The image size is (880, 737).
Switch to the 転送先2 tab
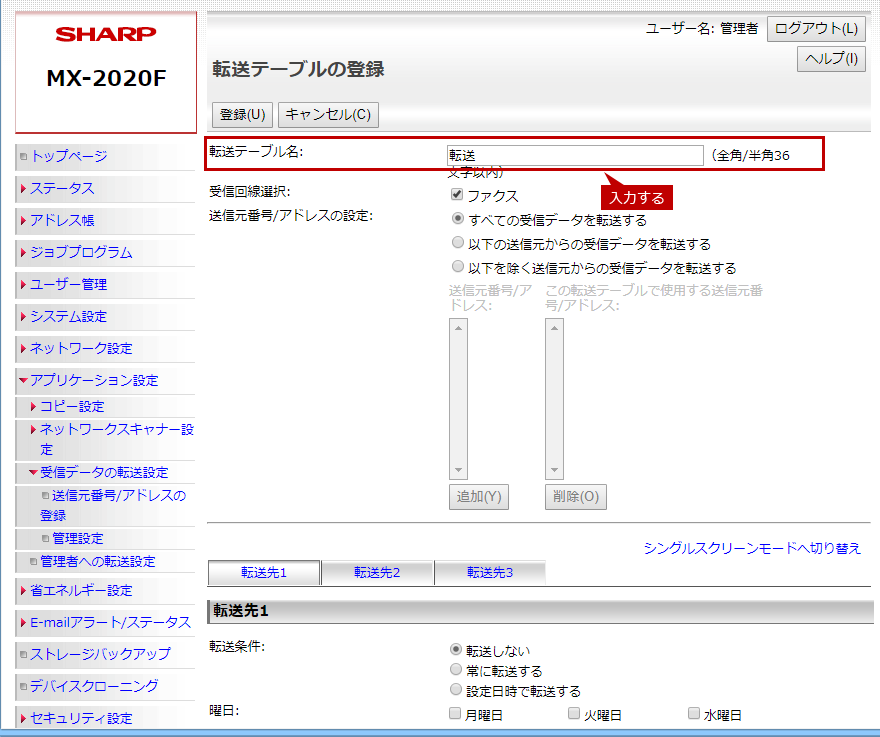coord(377,573)
